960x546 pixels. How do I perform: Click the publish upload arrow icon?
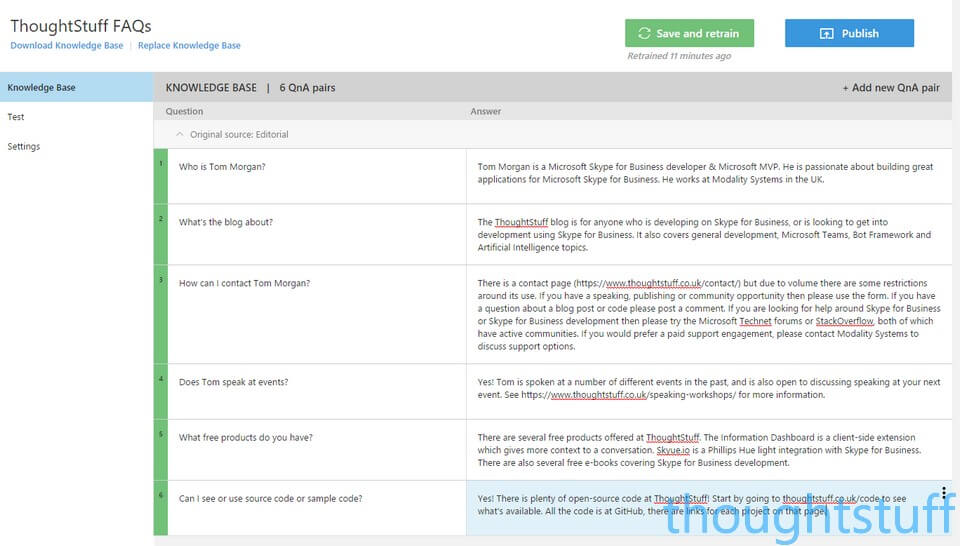[827, 34]
